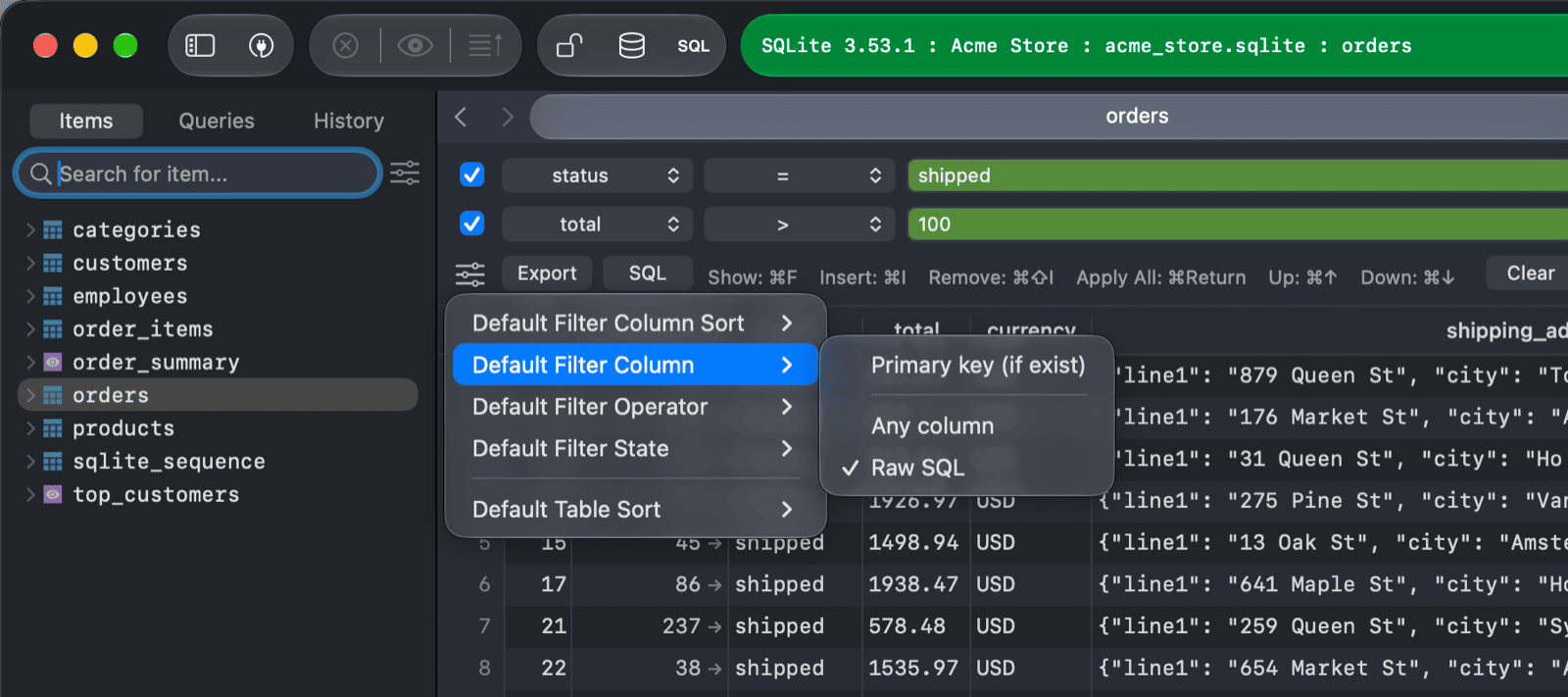
Task: Click the Export button
Action: [x=547, y=274]
